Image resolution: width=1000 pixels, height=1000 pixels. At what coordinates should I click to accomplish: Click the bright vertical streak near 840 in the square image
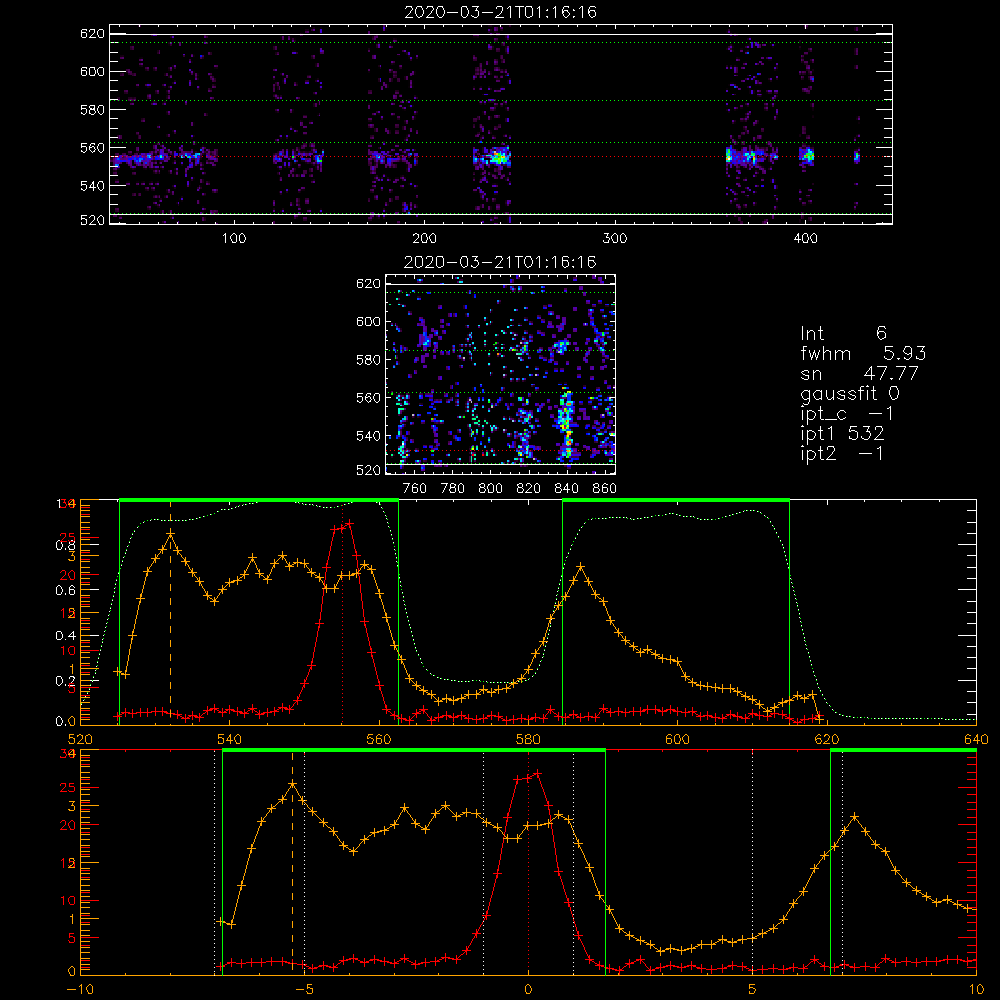(565, 424)
